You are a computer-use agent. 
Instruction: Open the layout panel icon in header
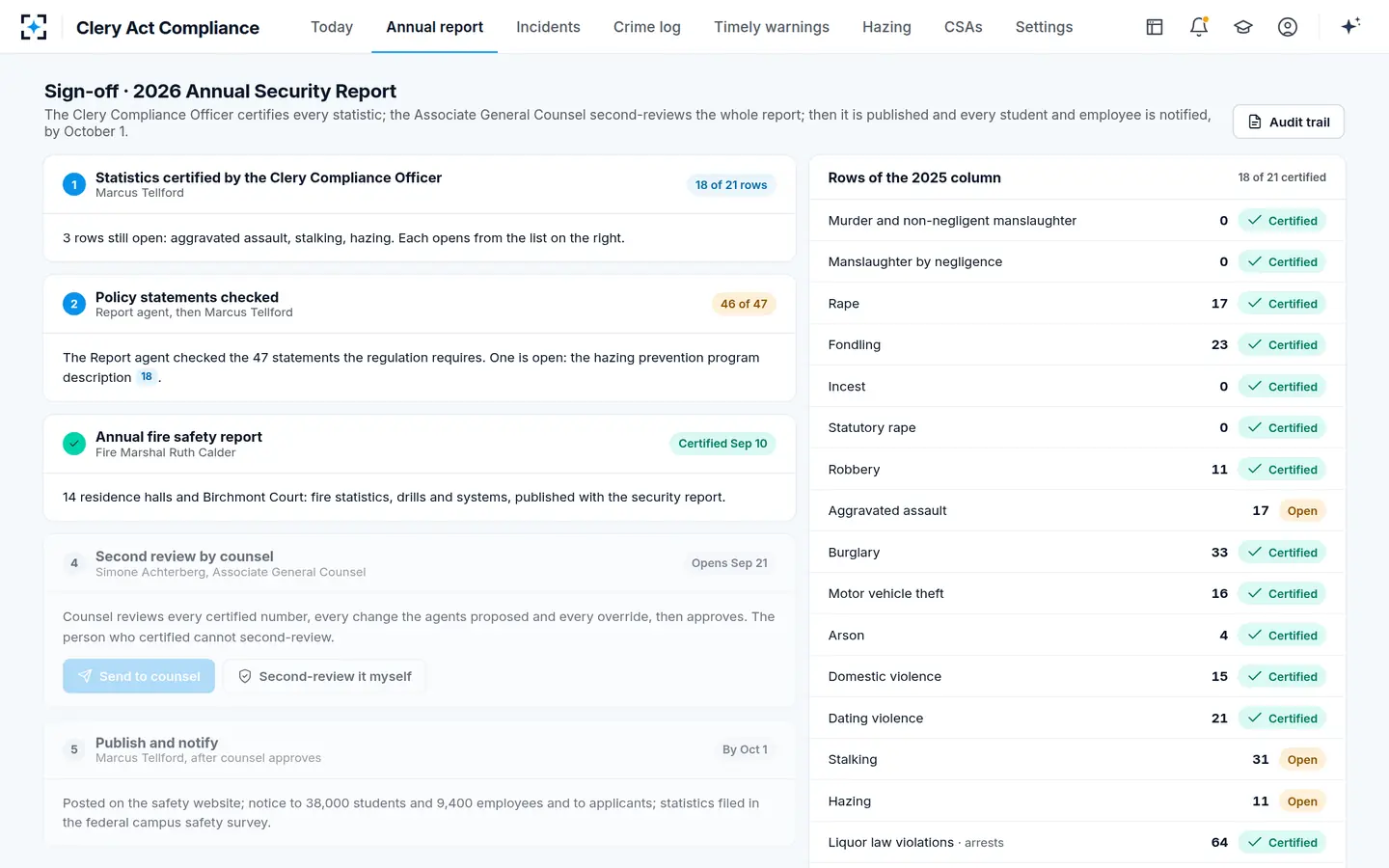(1155, 27)
